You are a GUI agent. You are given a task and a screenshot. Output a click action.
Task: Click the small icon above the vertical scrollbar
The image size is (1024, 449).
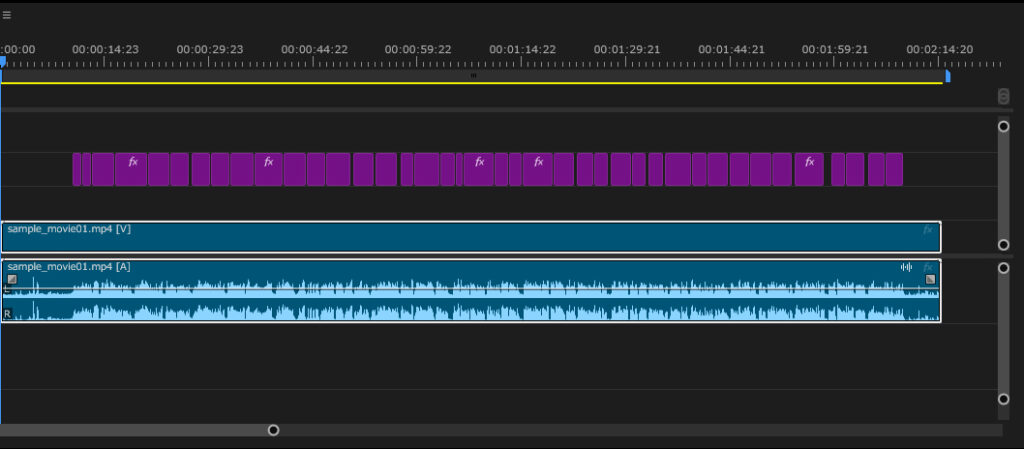pos(1004,97)
